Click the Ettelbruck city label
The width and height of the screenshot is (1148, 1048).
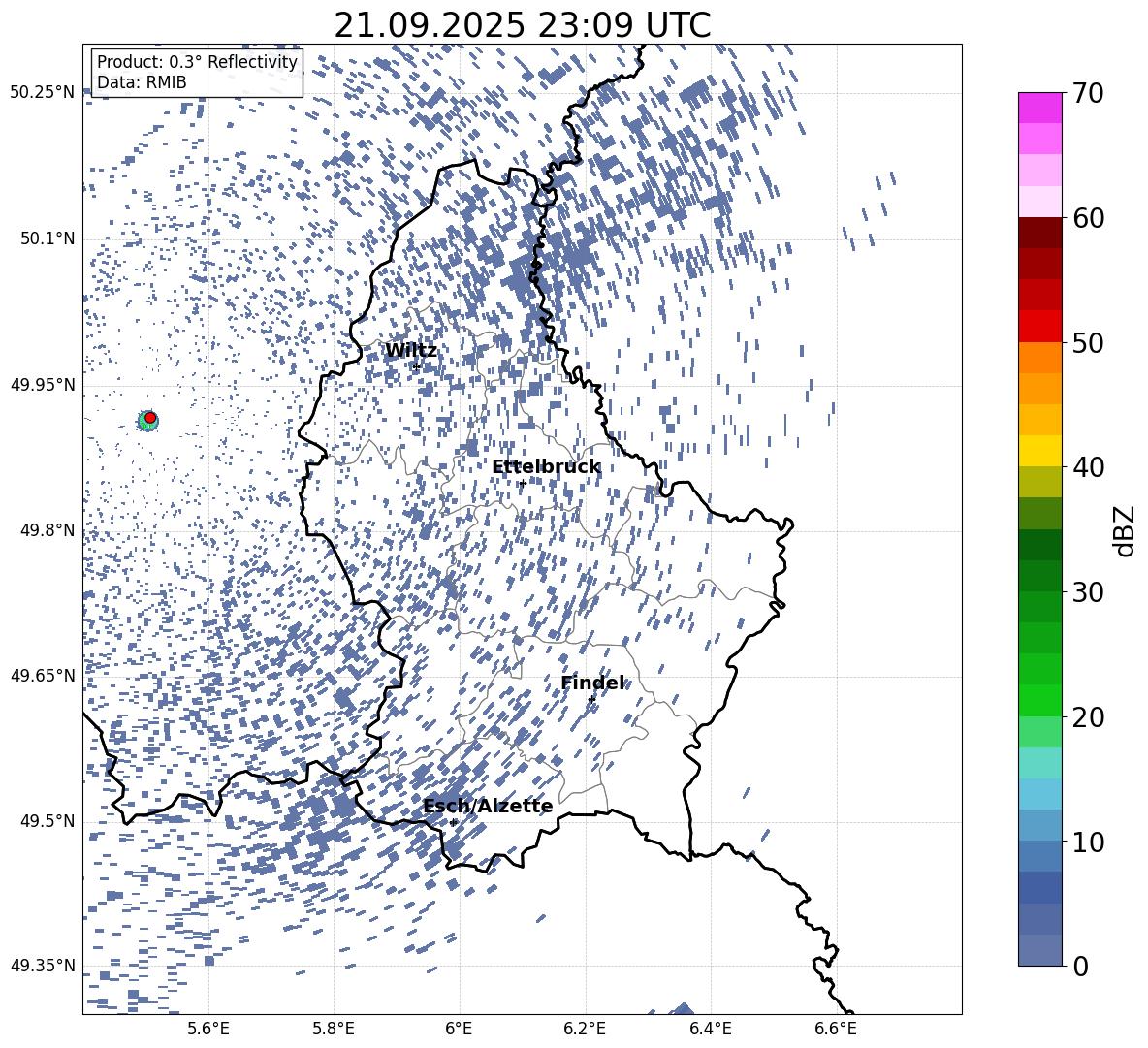[x=546, y=467]
